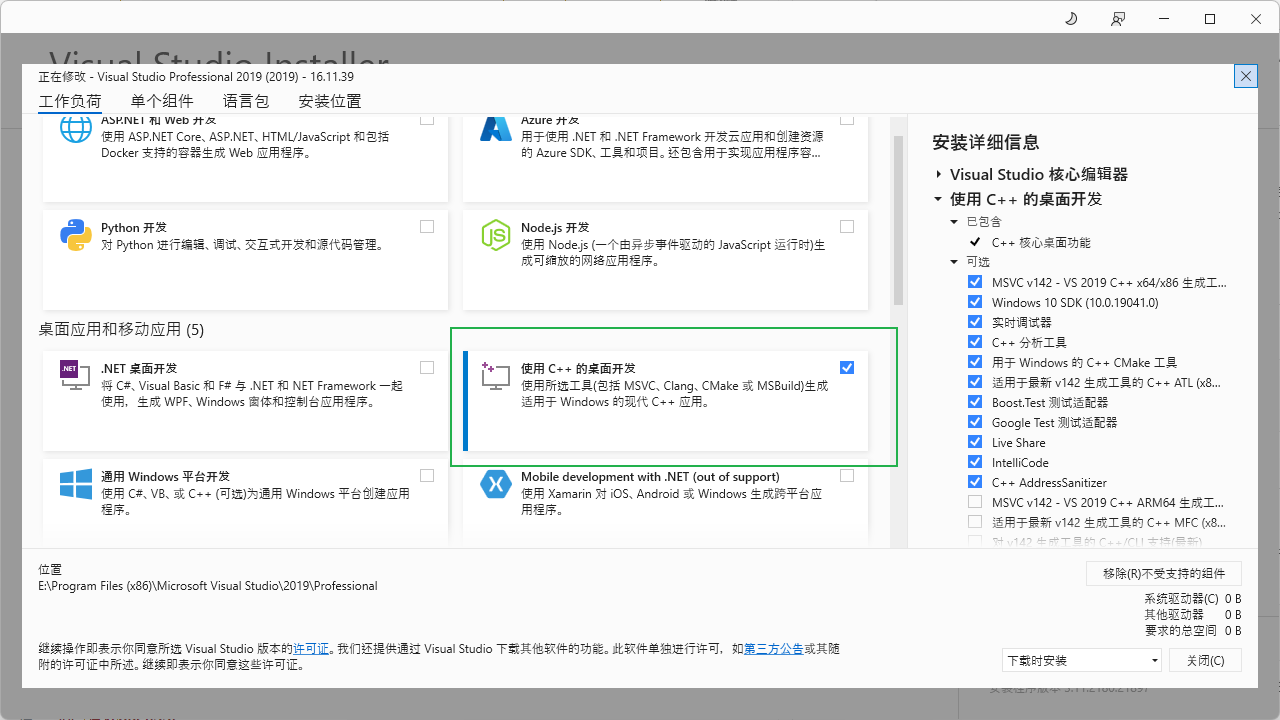Switch to the 安装位置 tab
This screenshot has width=1280, height=720.
(330, 101)
